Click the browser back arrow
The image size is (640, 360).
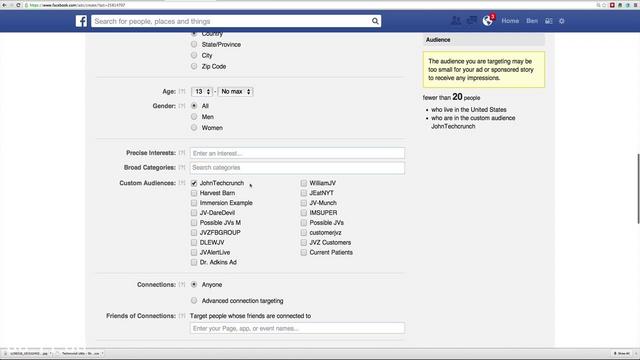click(4, 5)
